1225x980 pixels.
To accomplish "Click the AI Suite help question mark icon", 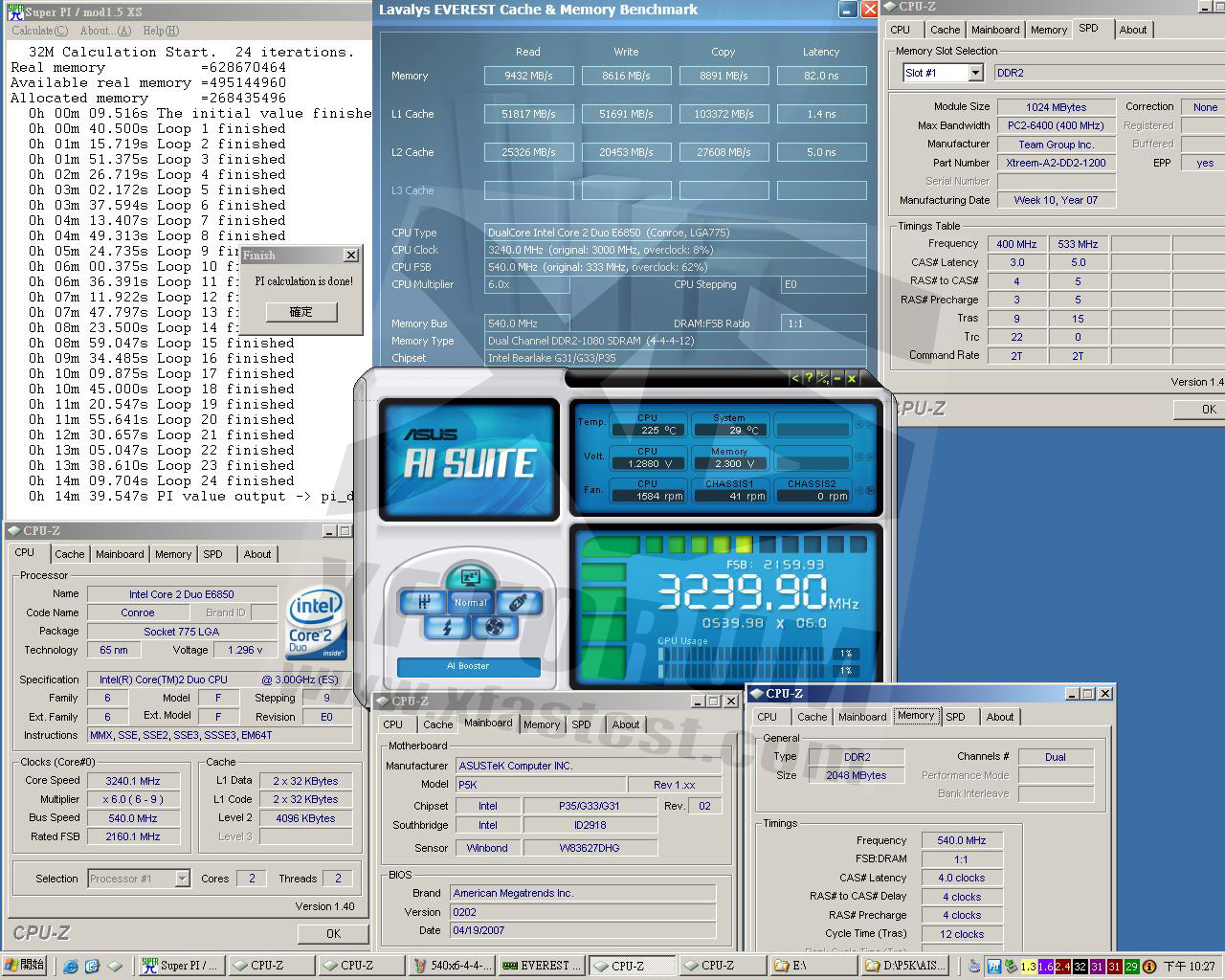I will pos(808,378).
